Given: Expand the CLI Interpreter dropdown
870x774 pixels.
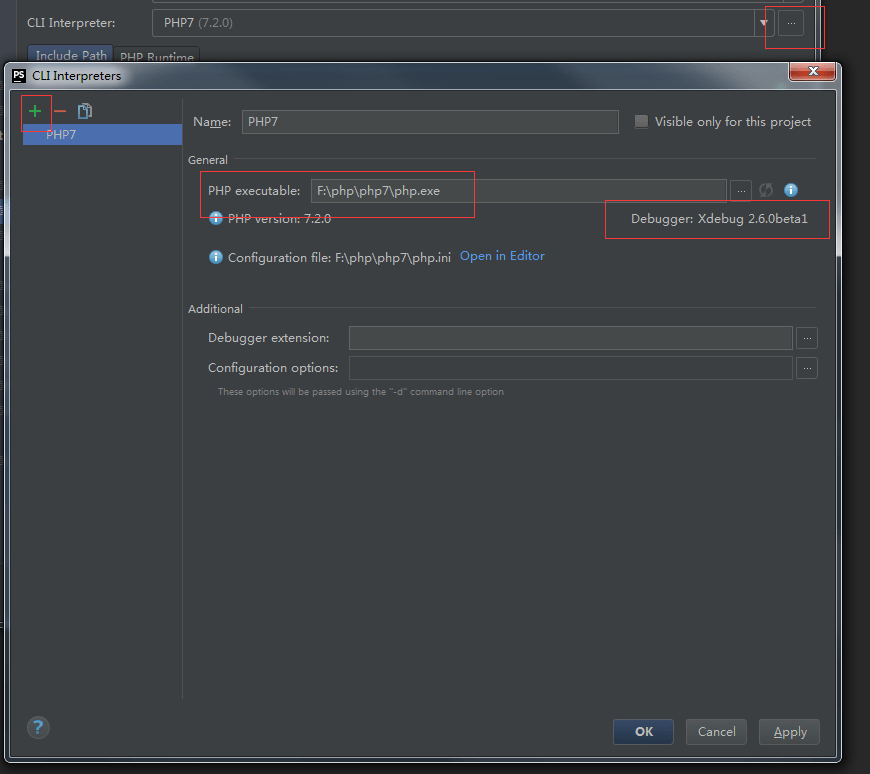Looking at the screenshot, I should click(763, 23).
